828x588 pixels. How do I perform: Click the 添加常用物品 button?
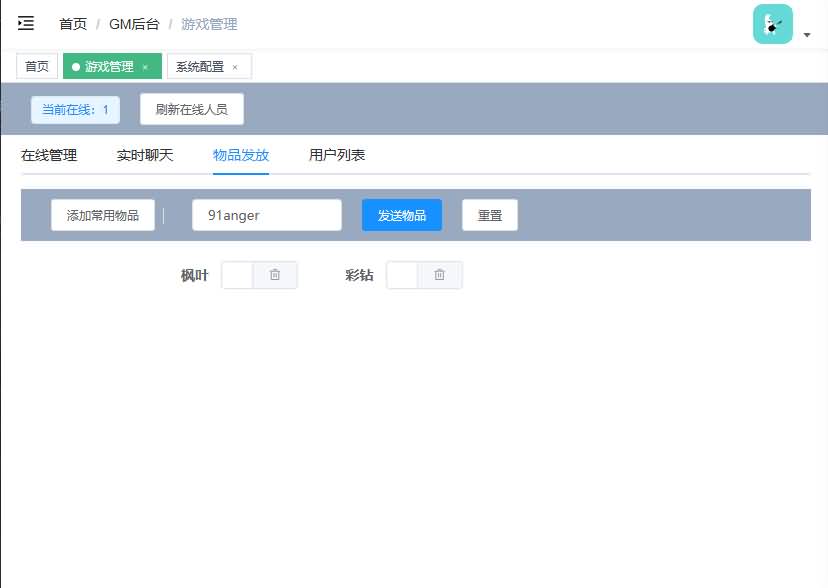tap(101, 214)
